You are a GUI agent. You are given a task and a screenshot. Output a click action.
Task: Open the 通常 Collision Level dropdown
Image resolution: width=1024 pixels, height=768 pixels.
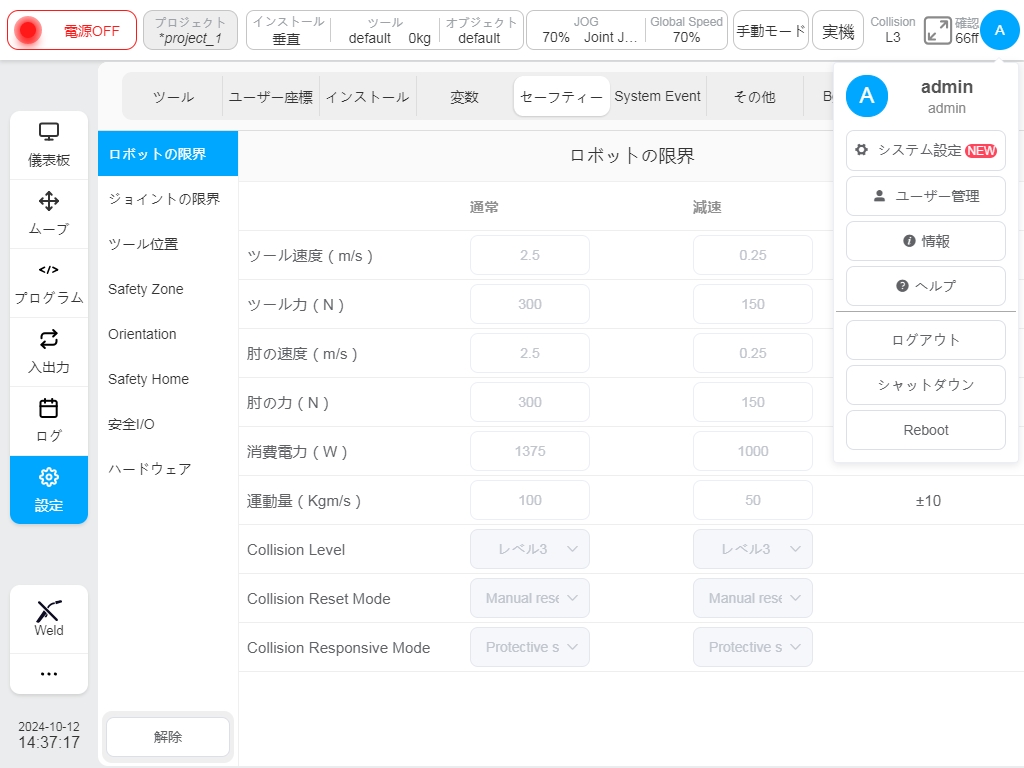coord(530,549)
